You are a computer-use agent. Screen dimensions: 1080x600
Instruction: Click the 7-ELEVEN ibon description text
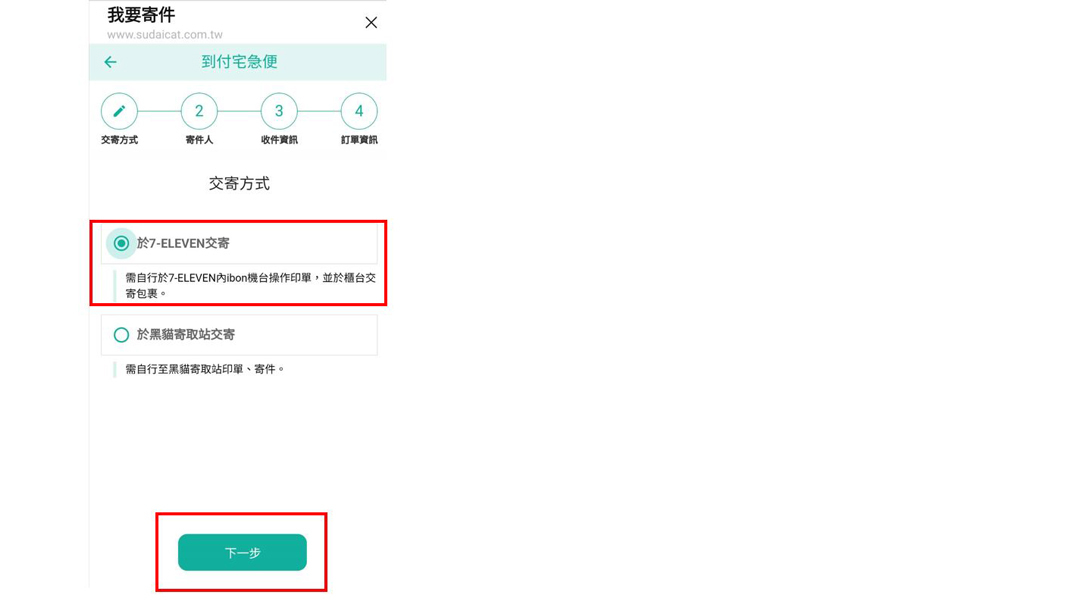point(250,285)
